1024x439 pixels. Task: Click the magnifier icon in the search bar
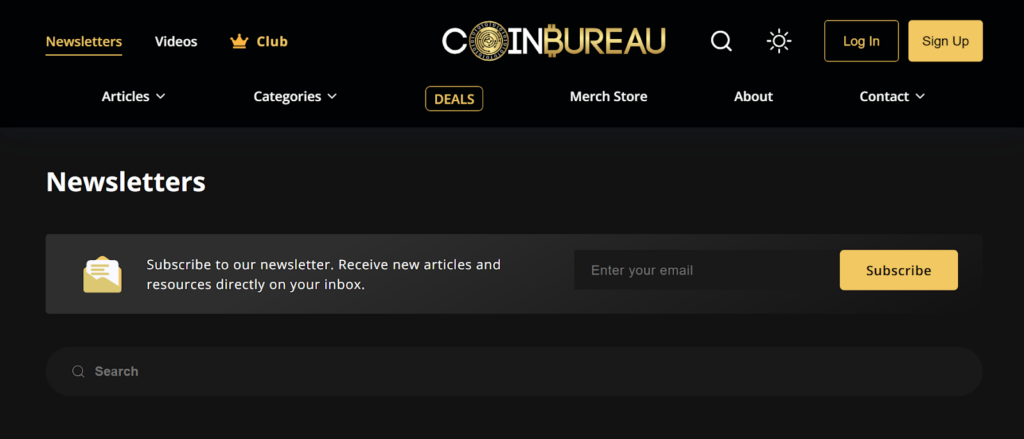[78, 372]
